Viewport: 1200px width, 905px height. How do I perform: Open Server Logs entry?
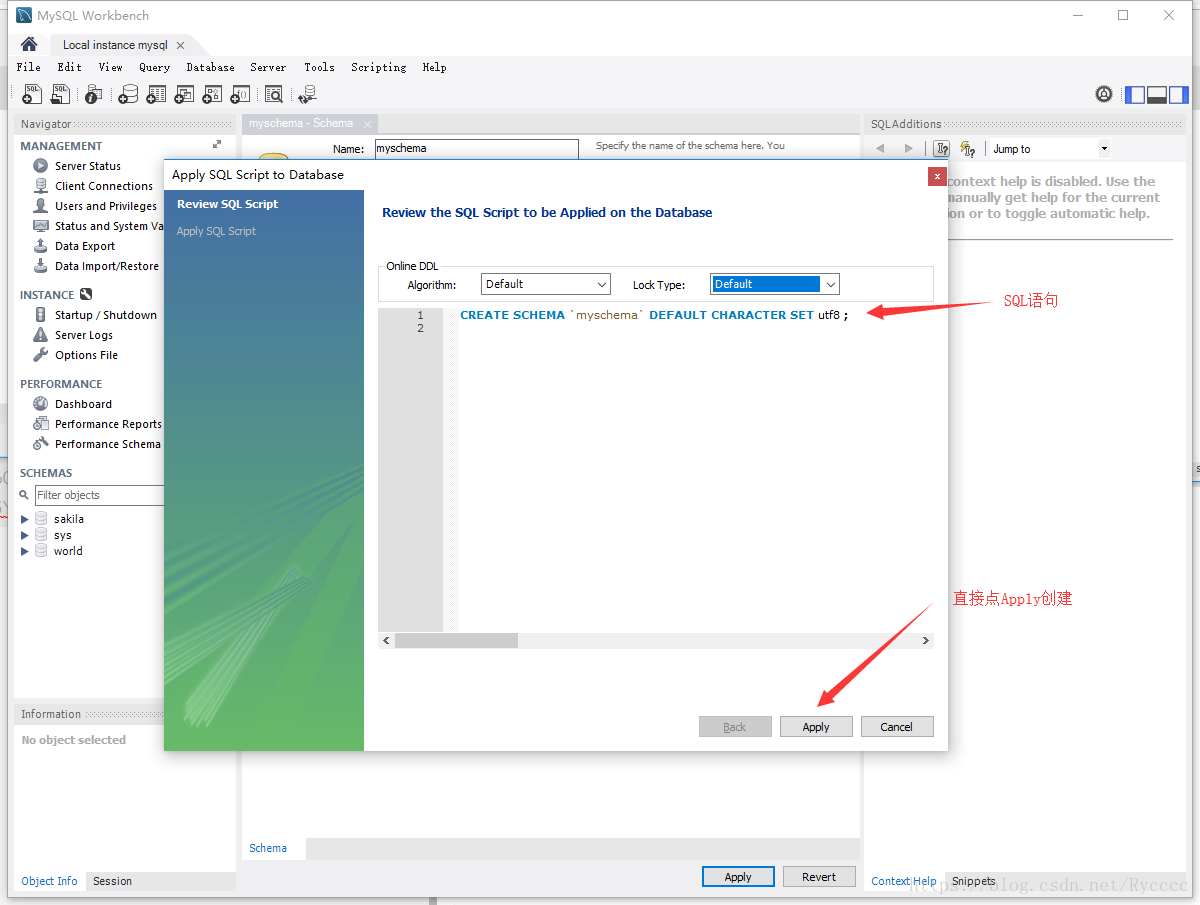click(x=84, y=335)
